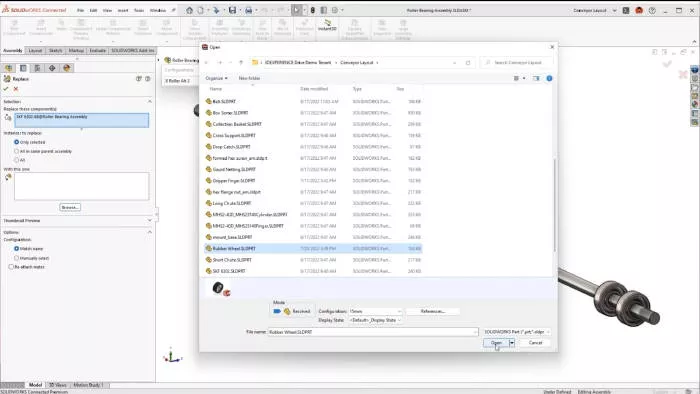Viewport: 700px width, 394px height.
Task: Click the SolidWorks help question mark icon
Action: point(652,10)
